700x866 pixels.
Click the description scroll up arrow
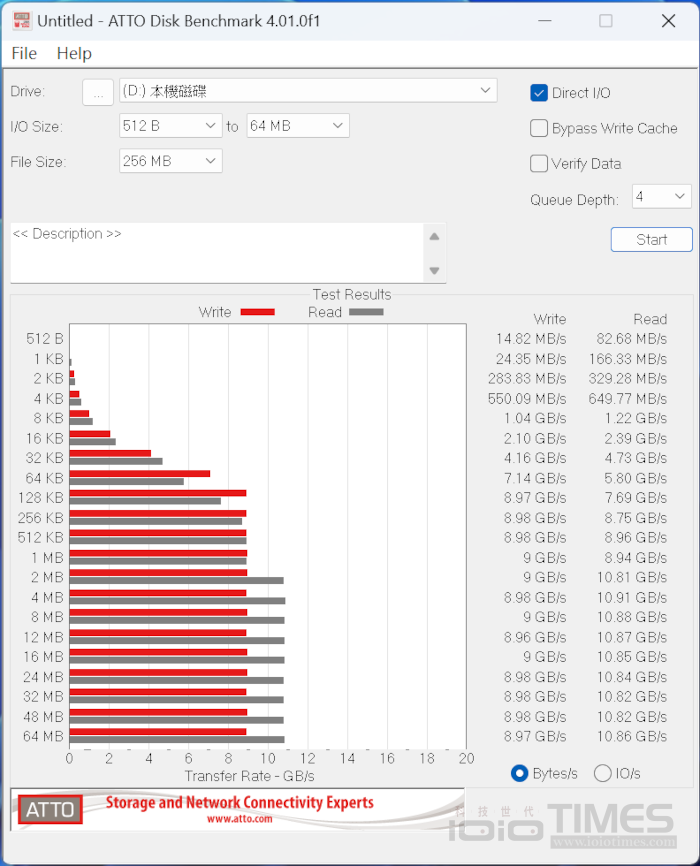pos(435,237)
